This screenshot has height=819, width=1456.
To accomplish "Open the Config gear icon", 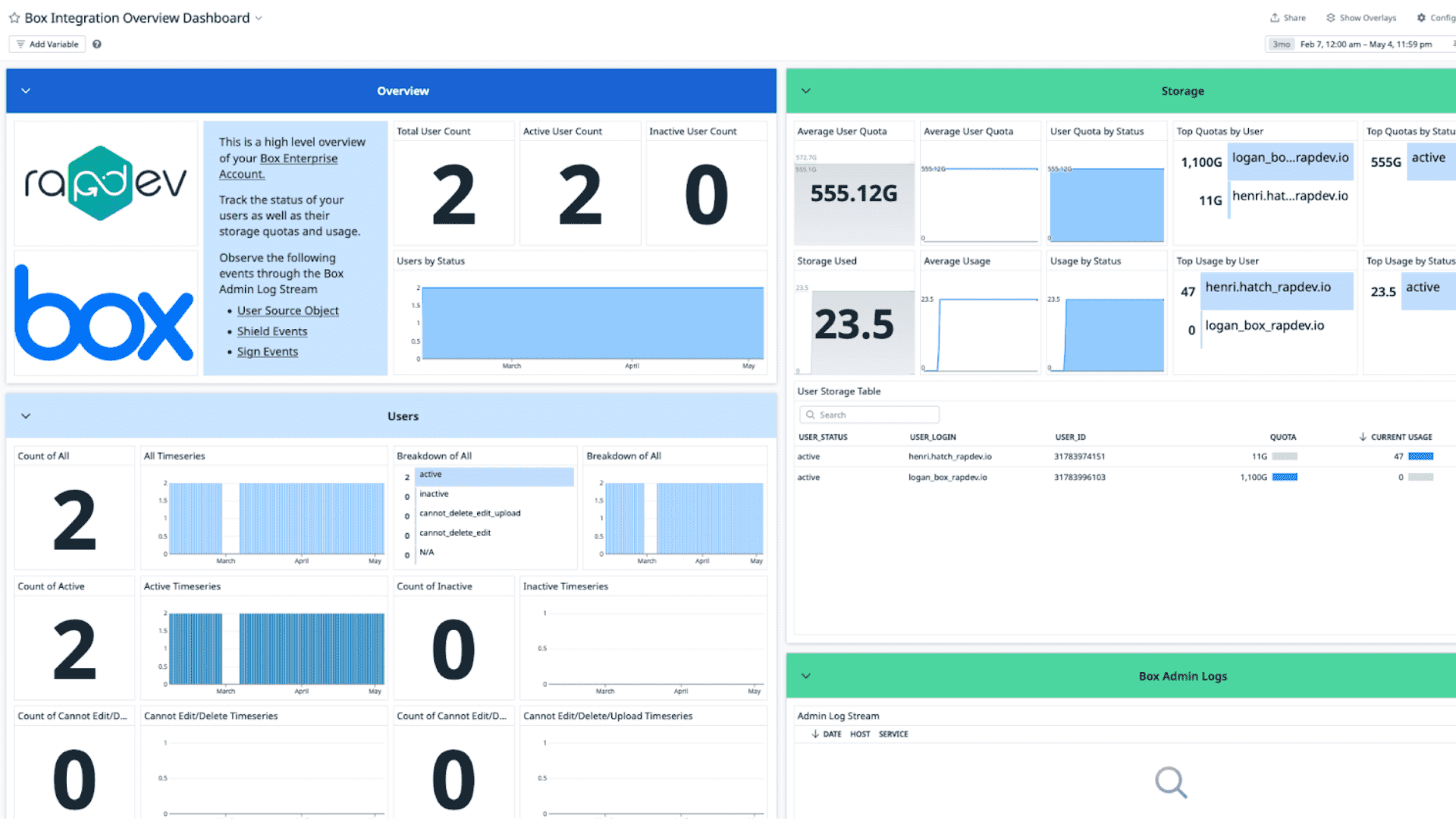I will (1421, 17).
